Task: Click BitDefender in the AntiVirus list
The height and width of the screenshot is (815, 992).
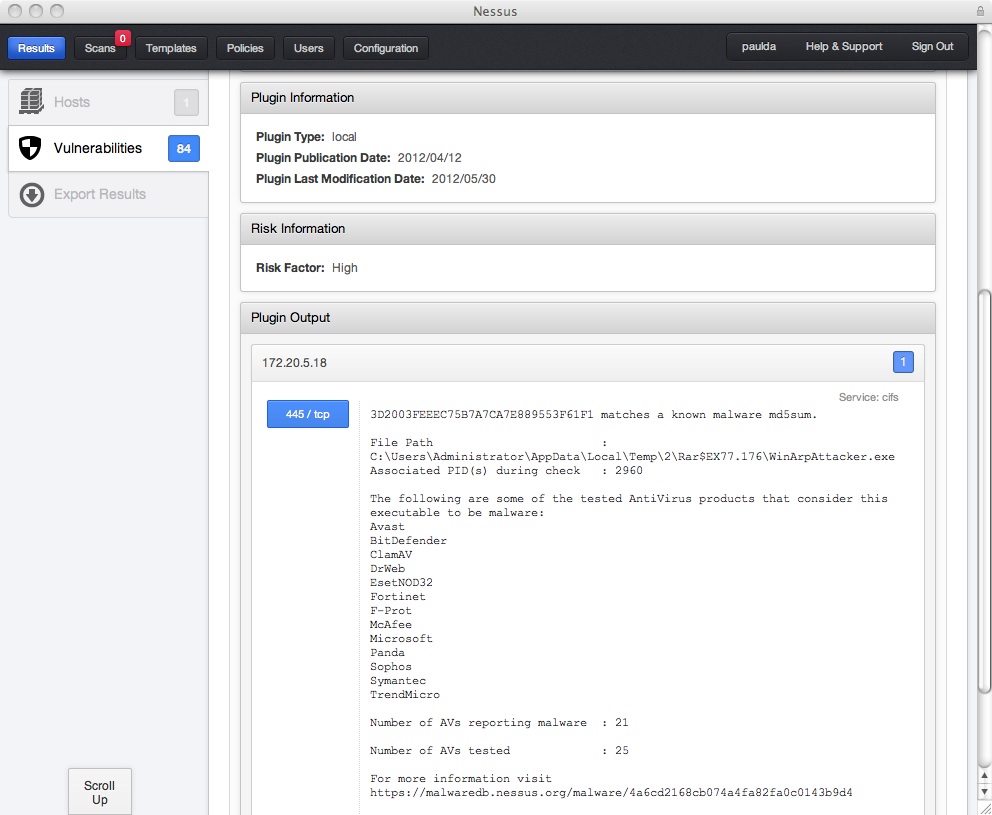Action: point(408,540)
